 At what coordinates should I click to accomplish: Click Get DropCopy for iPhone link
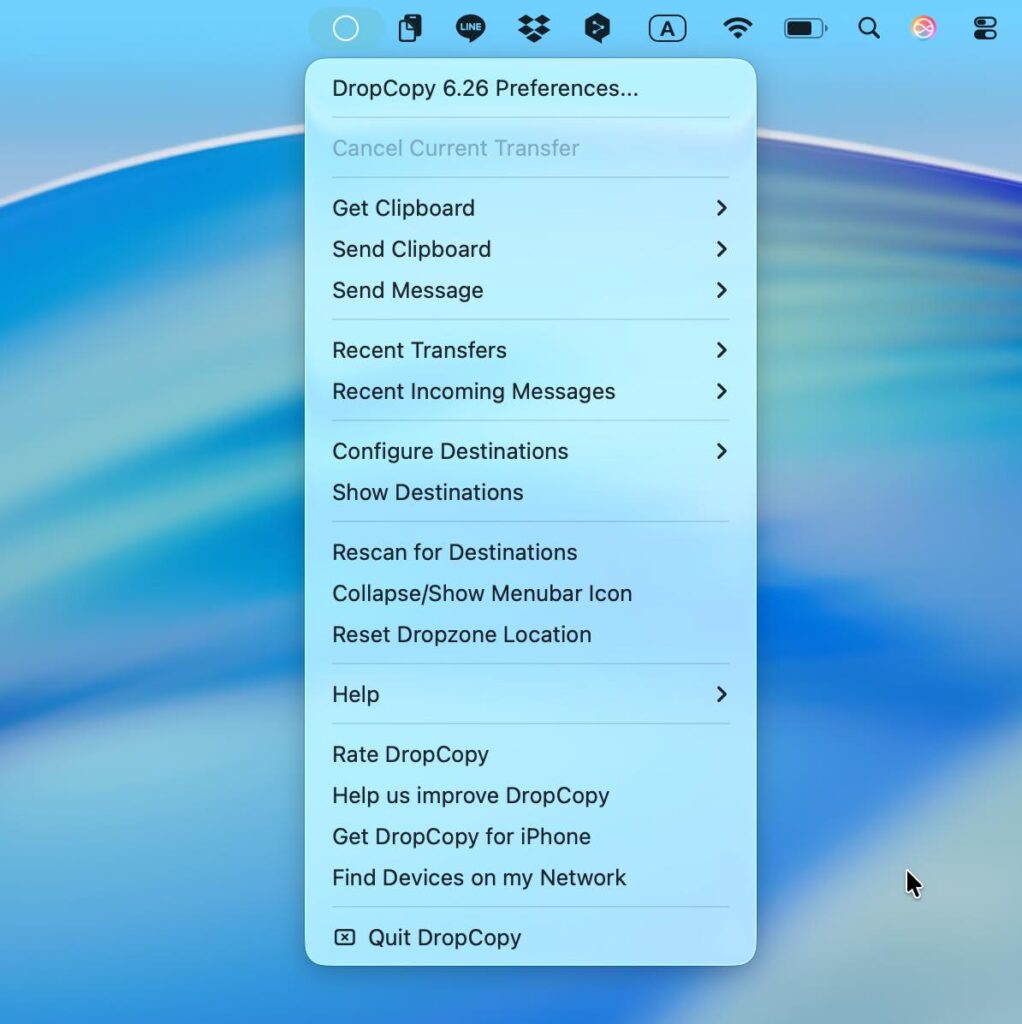click(x=461, y=836)
